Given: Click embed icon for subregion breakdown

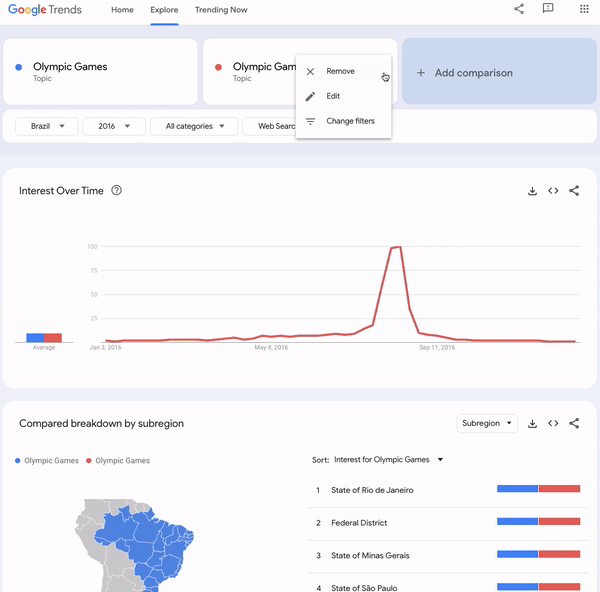Looking at the screenshot, I should point(553,423).
